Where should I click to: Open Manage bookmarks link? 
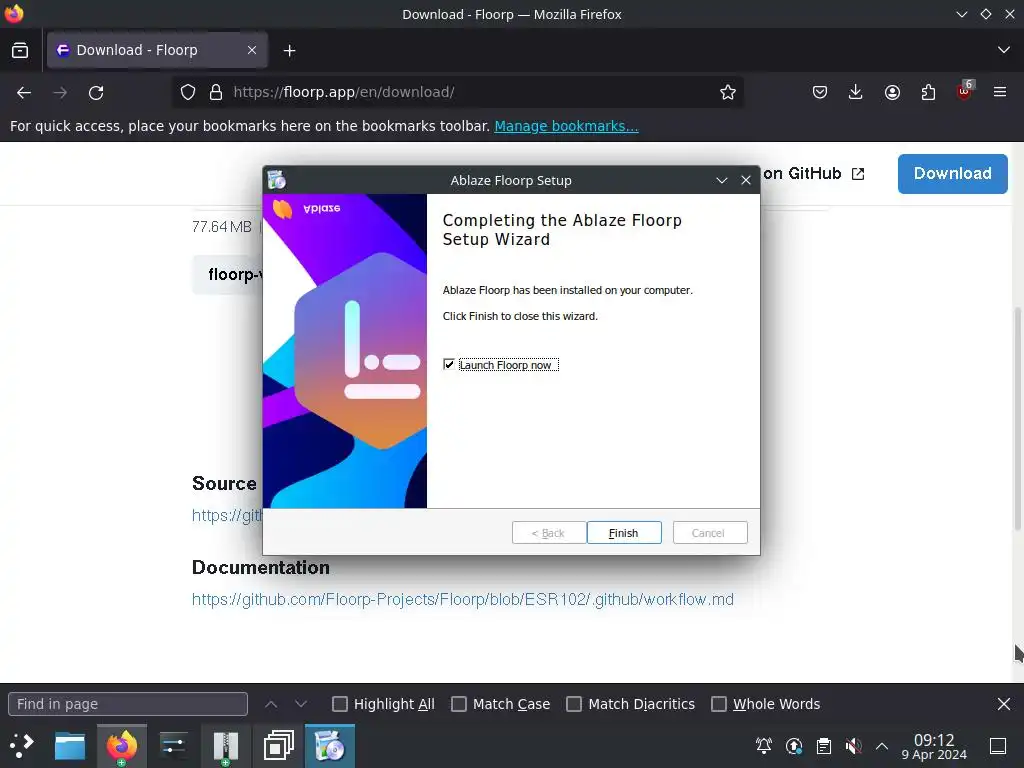click(566, 126)
